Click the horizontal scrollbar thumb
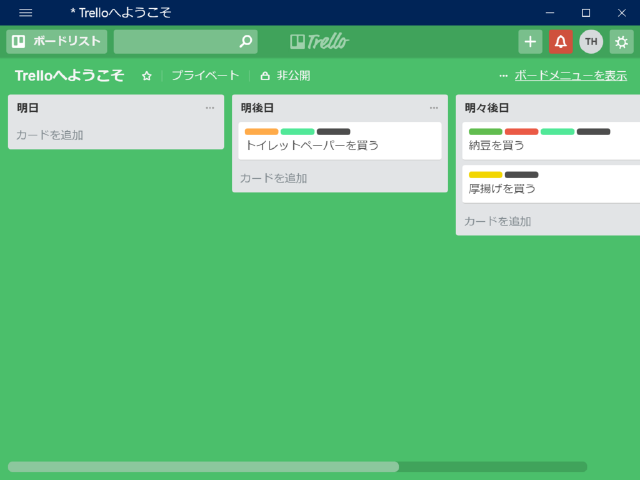This screenshot has width=640, height=480. pyautogui.click(x=203, y=467)
